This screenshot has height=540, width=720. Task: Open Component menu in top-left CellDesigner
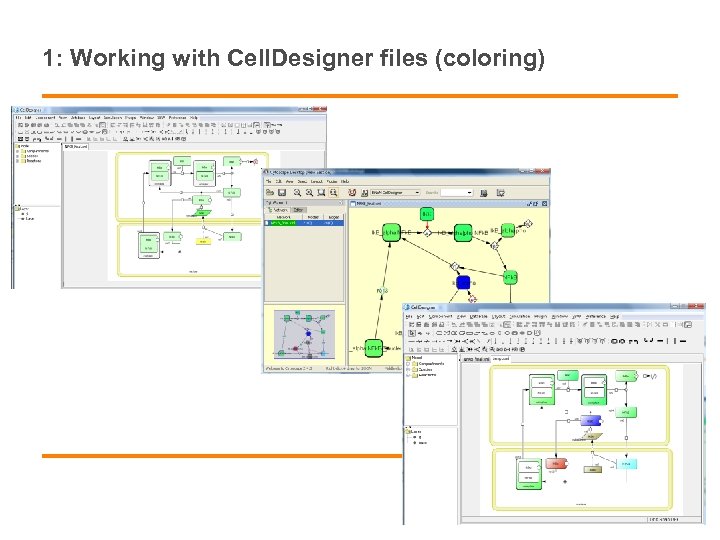click(x=45, y=118)
